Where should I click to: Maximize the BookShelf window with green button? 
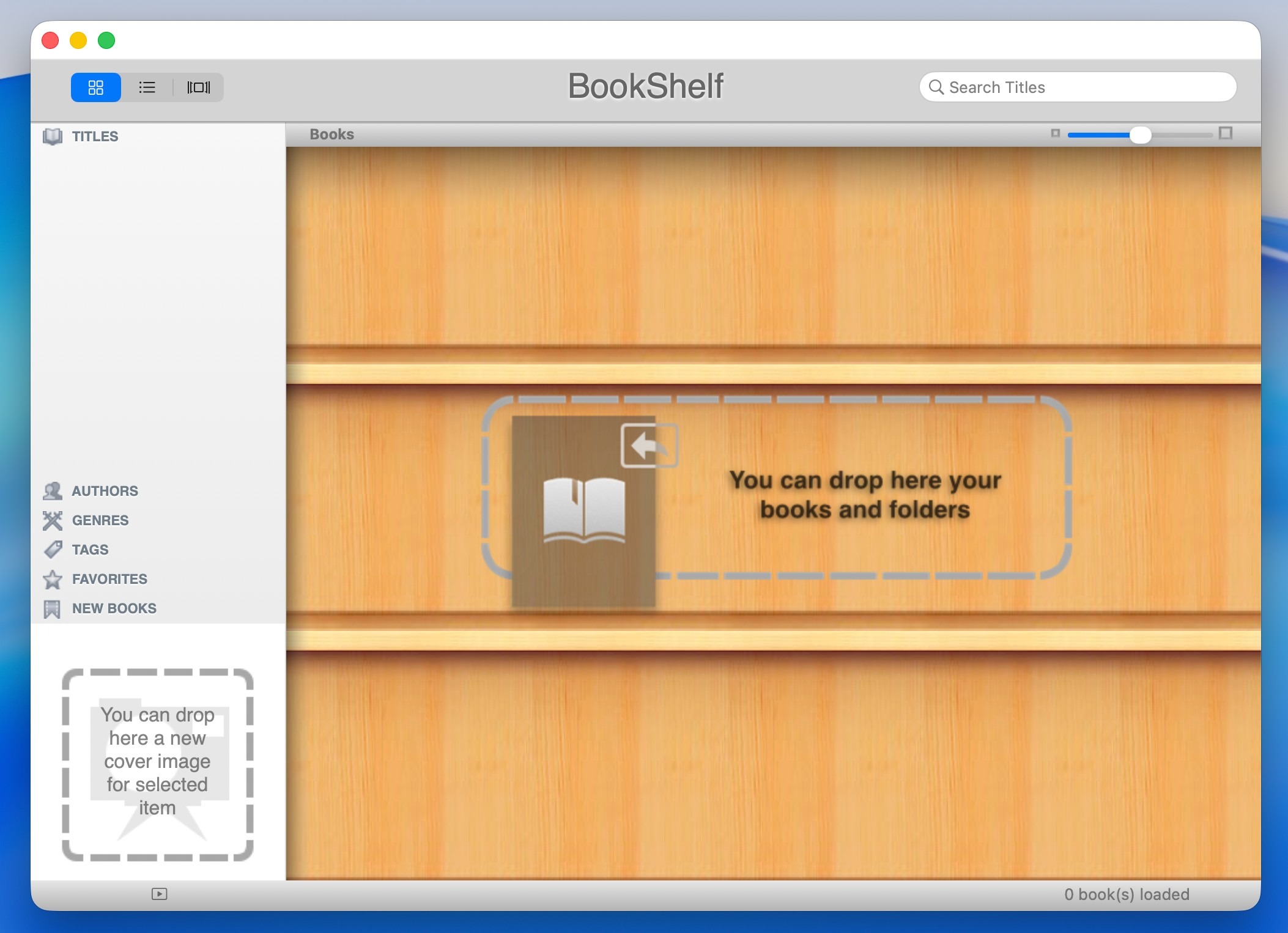point(106,40)
